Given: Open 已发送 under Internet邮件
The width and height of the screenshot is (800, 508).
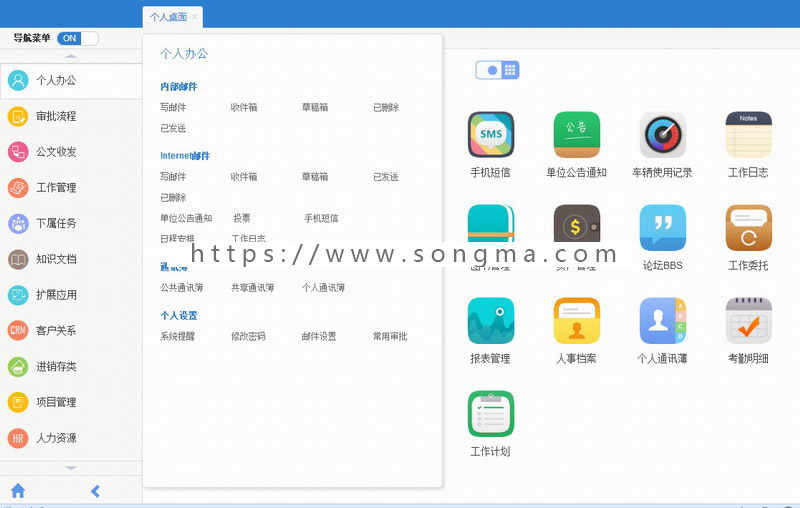Looking at the screenshot, I should (386, 176).
